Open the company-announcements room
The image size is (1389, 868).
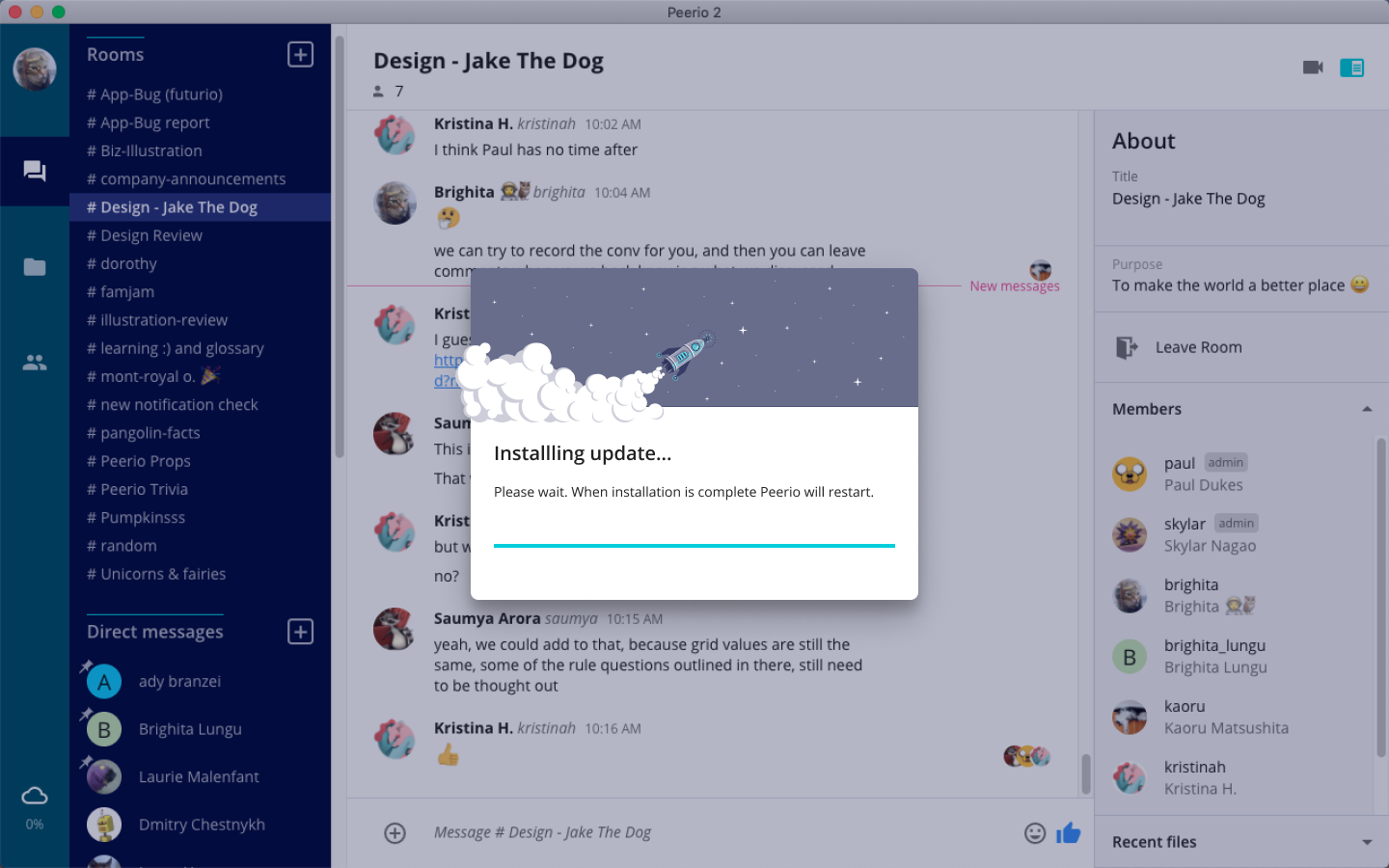[201, 179]
